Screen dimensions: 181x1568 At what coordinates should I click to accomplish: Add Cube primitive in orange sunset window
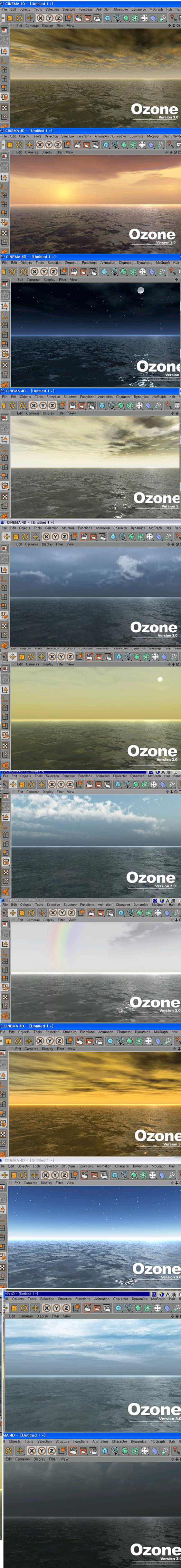pos(106,145)
